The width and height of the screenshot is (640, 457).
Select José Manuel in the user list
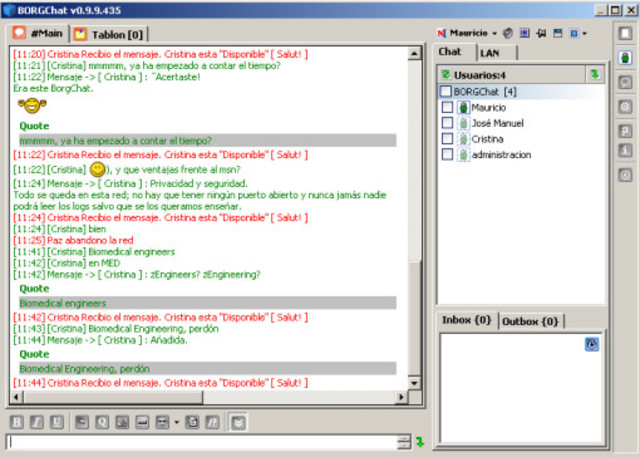tap(498, 123)
